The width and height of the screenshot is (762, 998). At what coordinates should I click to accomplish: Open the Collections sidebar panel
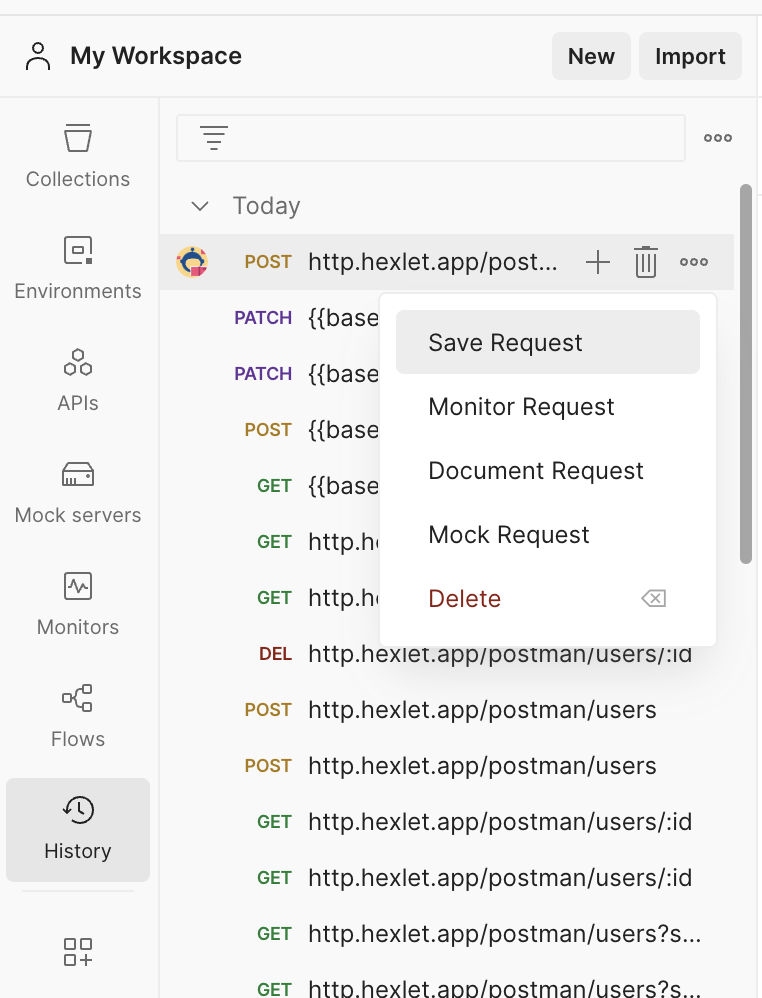78,155
